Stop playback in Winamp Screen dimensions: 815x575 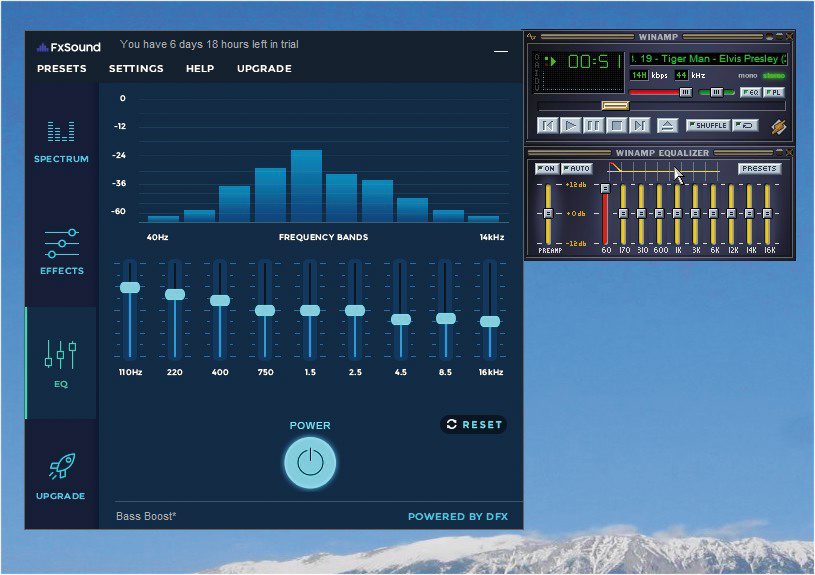click(616, 125)
